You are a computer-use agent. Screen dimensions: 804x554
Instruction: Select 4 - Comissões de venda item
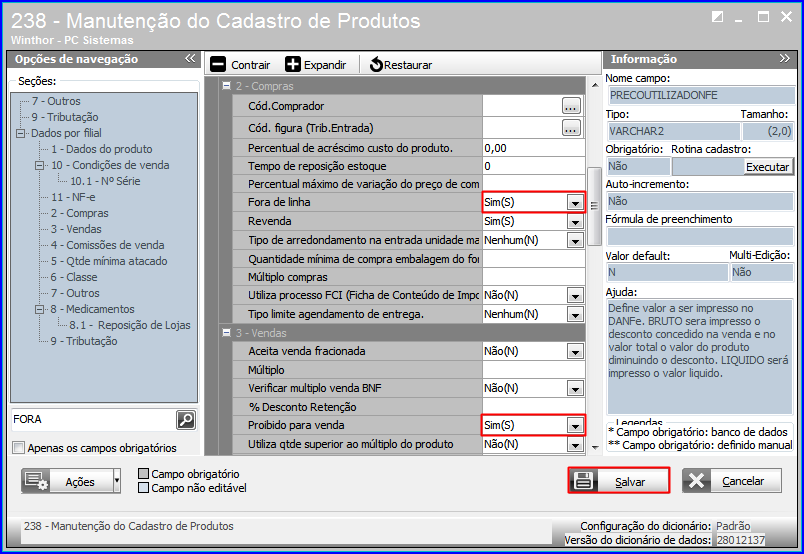point(108,245)
